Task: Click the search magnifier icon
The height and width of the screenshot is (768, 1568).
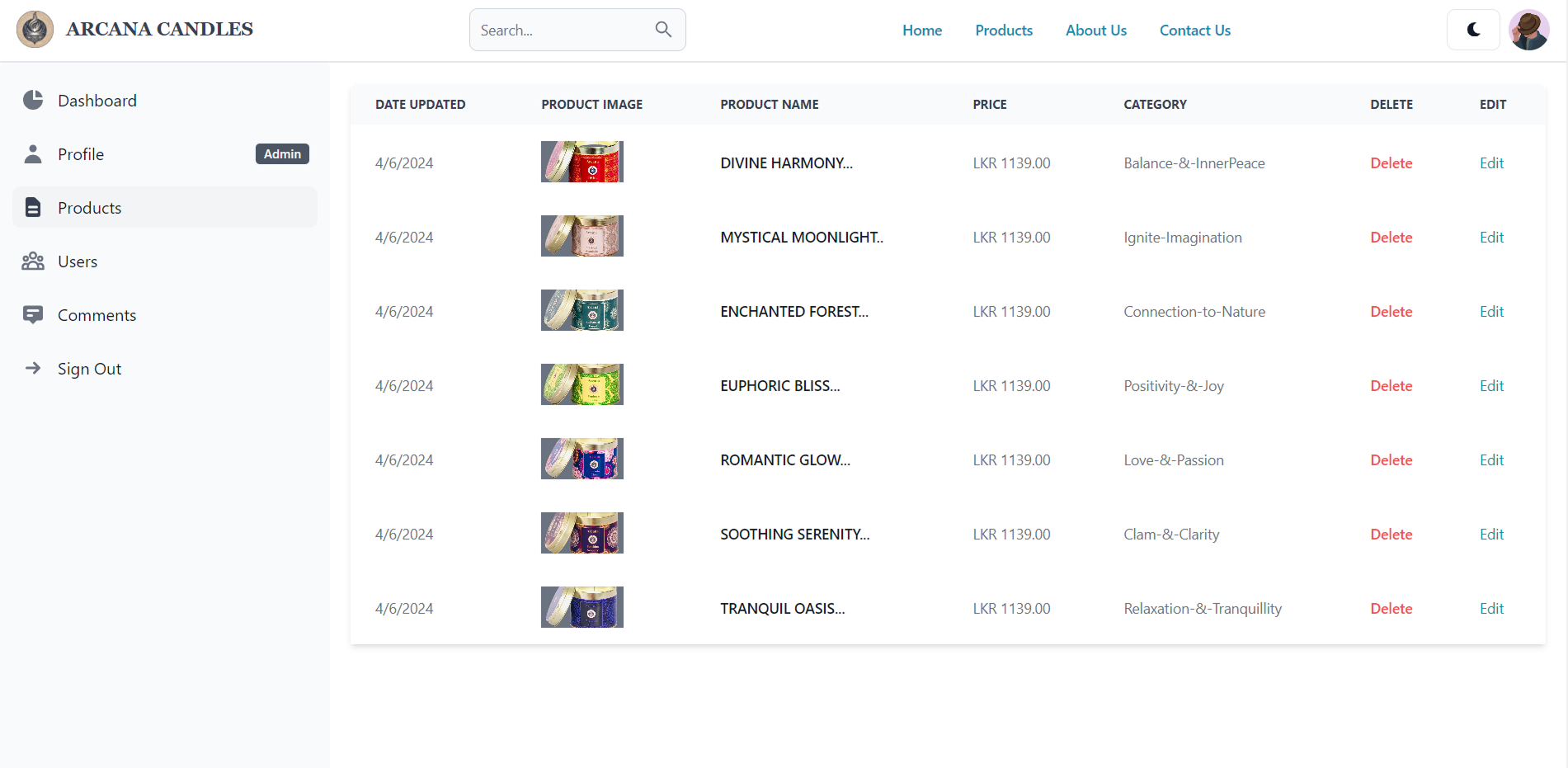Action: pos(663,30)
